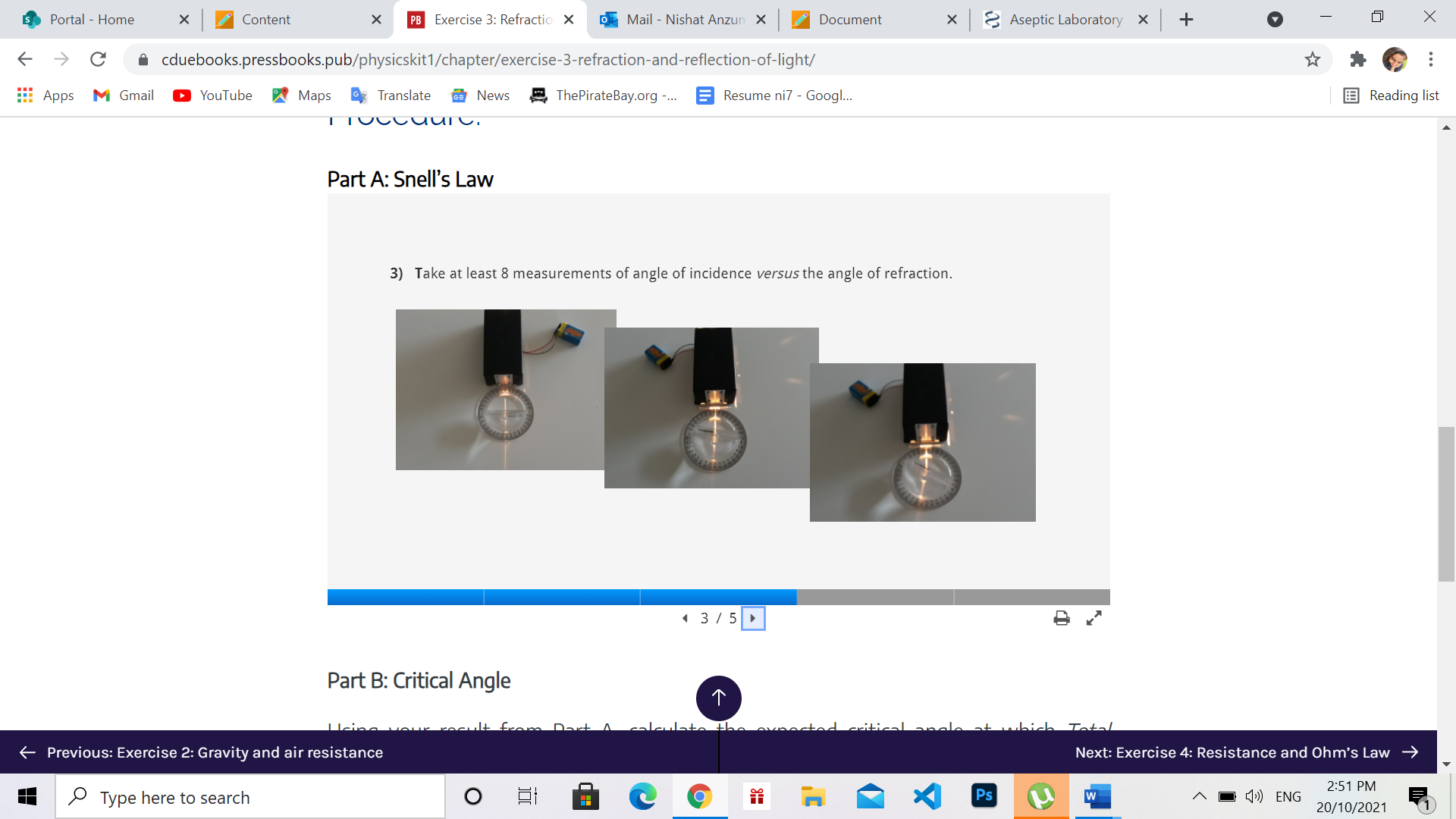Print the slideshow using the printer icon
The height and width of the screenshot is (819, 1456).
[1062, 618]
